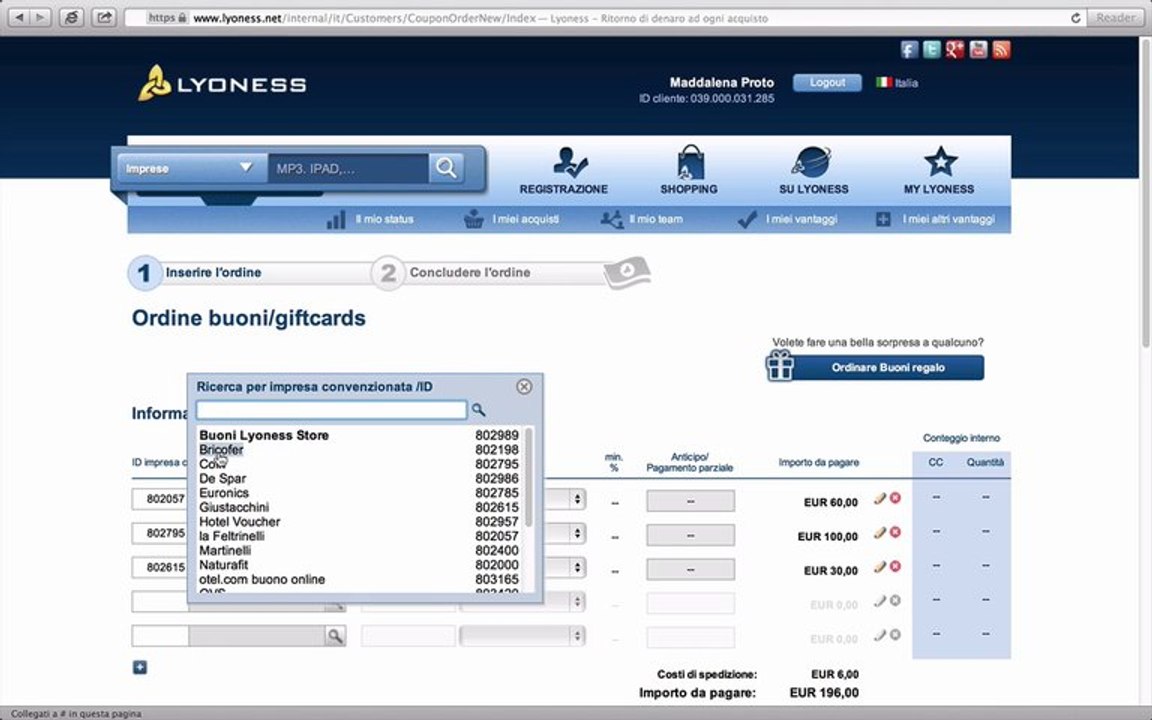Click Ordinare Buoni regalo button
This screenshot has height=720, width=1152.
point(888,367)
